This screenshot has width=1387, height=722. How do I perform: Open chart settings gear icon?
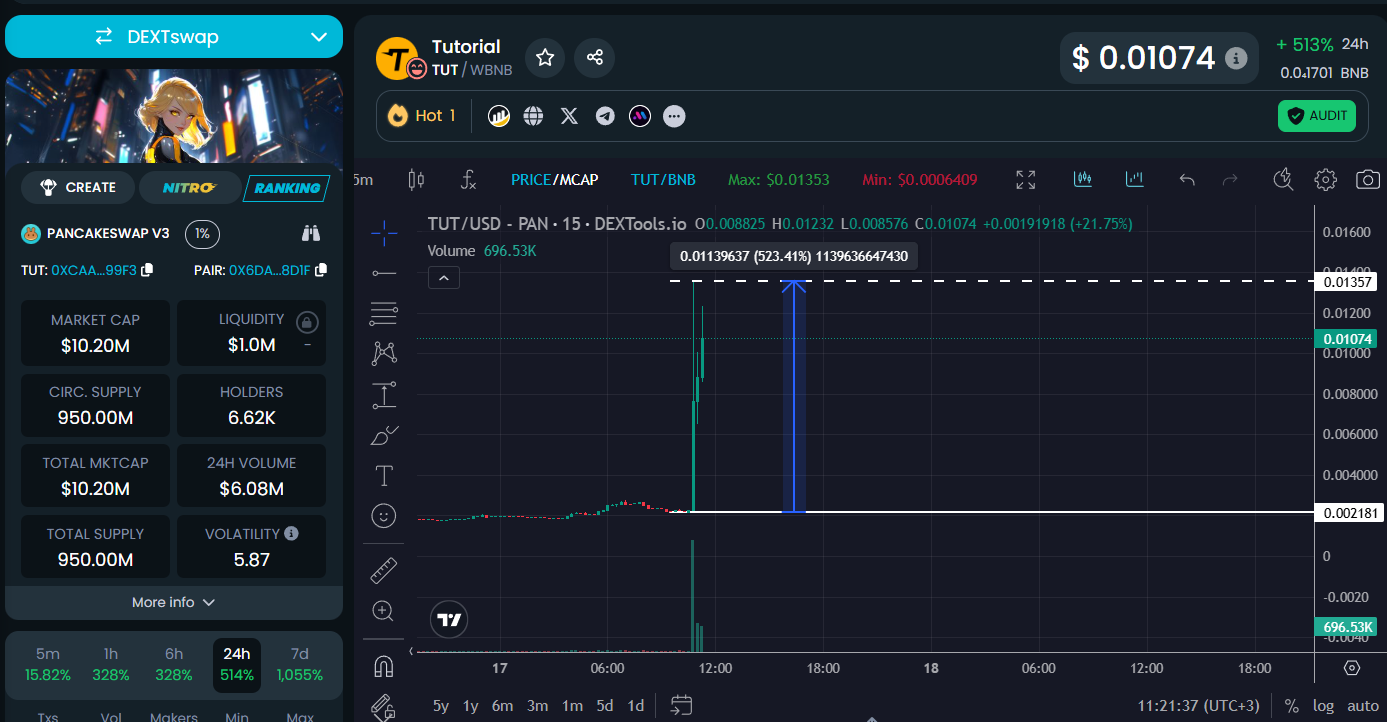[x=1325, y=180]
